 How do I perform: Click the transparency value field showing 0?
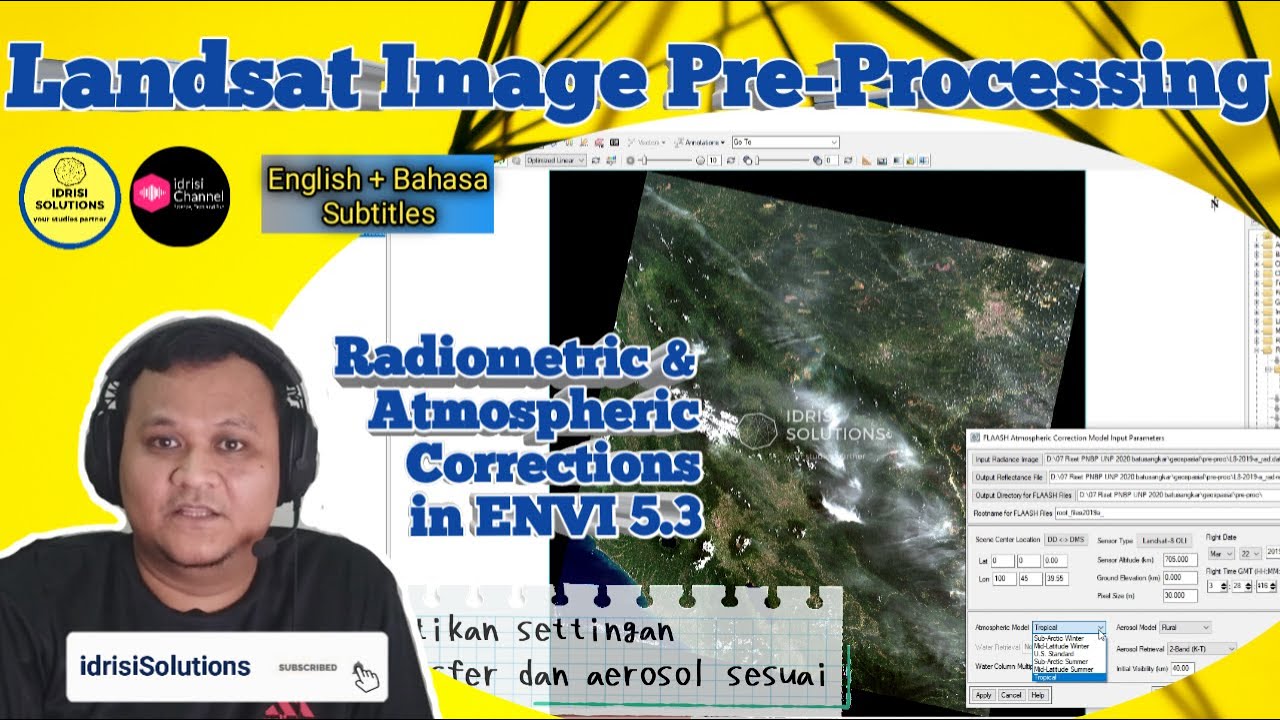coord(832,160)
